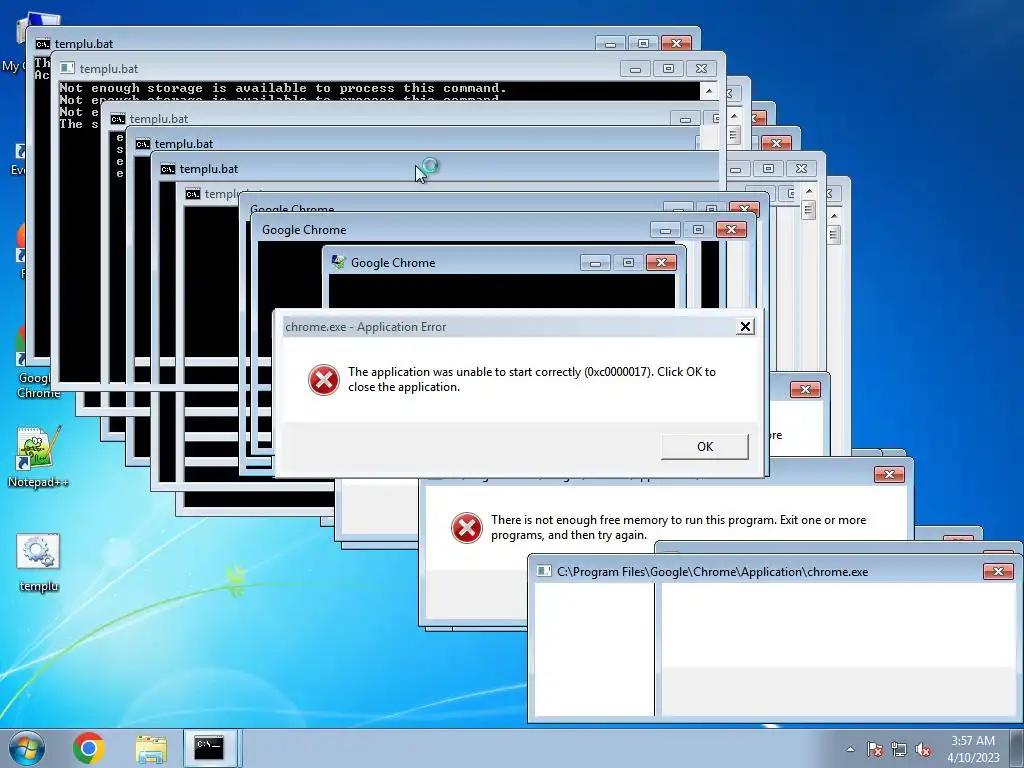Close the middle Google Chrome window
The width and height of the screenshot is (1024, 768).
(x=731, y=230)
